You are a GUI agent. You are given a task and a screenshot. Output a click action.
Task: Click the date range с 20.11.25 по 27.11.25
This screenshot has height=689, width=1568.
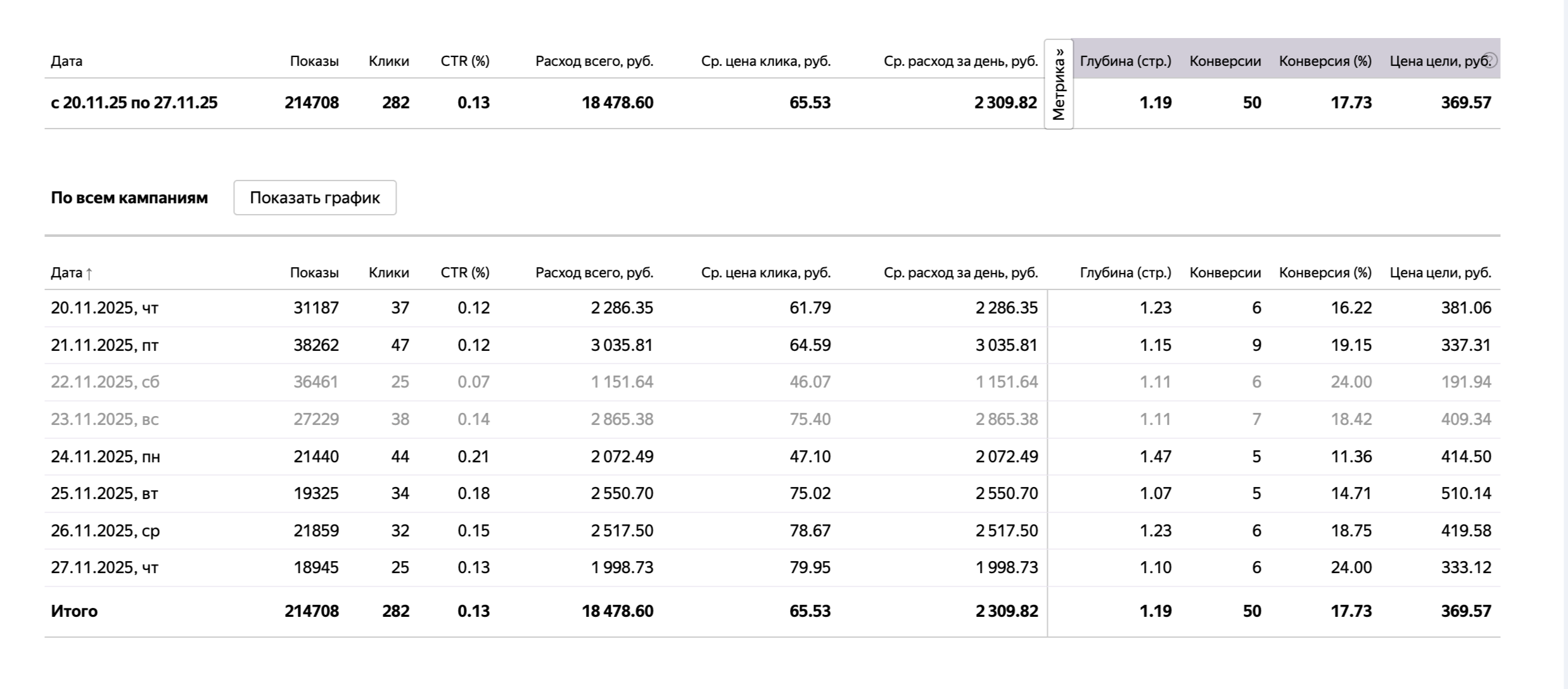(x=135, y=102)
